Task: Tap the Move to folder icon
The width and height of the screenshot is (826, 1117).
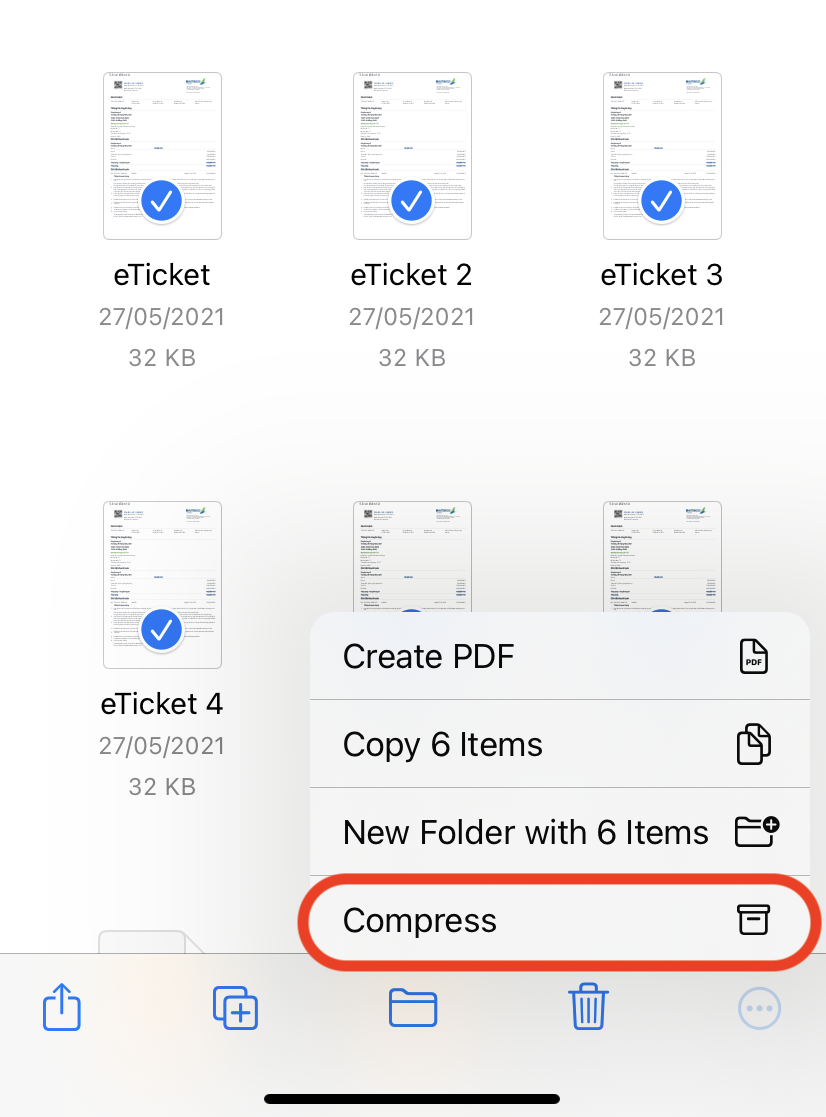Action: tap(412, 1007)
